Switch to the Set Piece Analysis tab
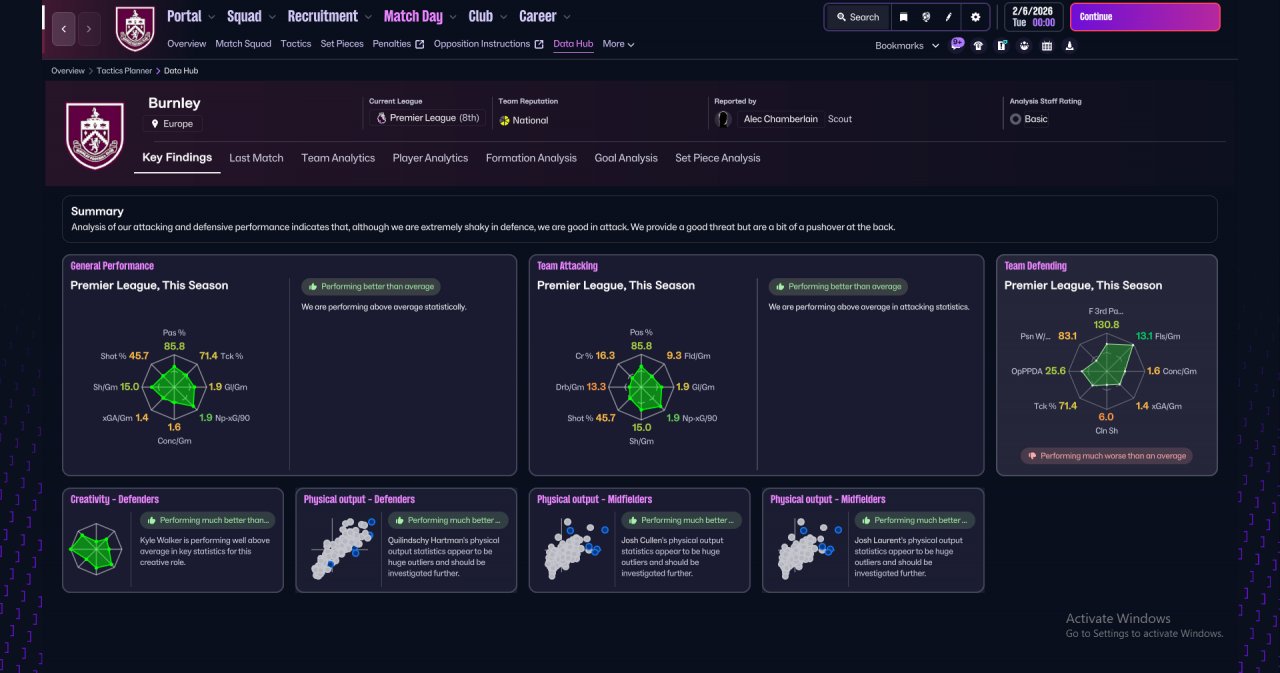 pos(717,158)
